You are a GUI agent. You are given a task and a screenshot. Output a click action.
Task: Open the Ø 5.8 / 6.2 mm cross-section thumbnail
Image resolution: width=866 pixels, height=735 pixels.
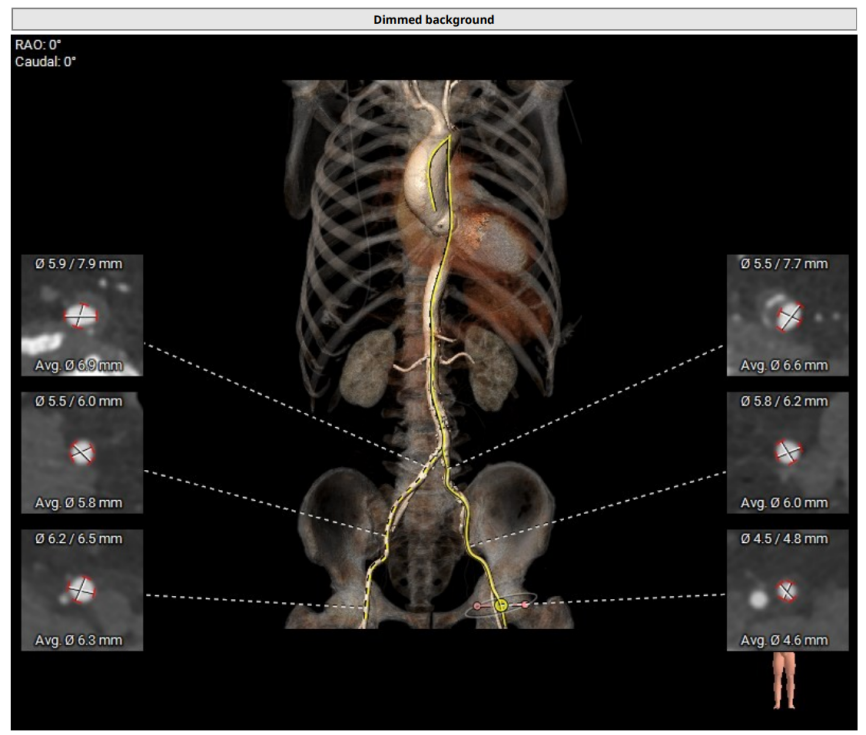(x=788, y=453)
